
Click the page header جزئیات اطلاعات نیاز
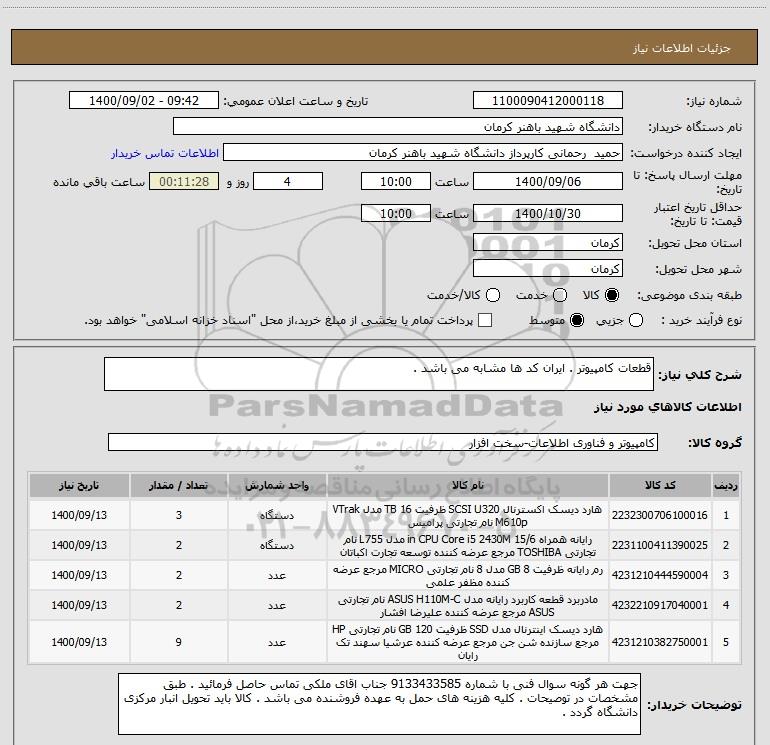[x=681, y=48]
